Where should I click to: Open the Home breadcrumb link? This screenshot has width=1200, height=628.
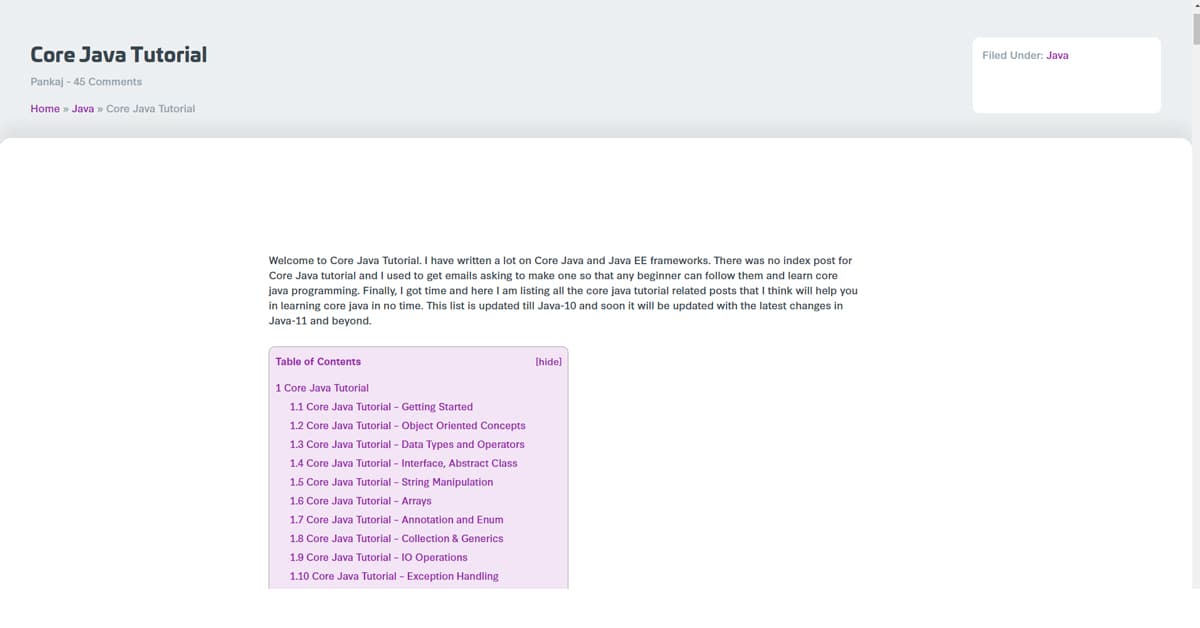point(45,108)
